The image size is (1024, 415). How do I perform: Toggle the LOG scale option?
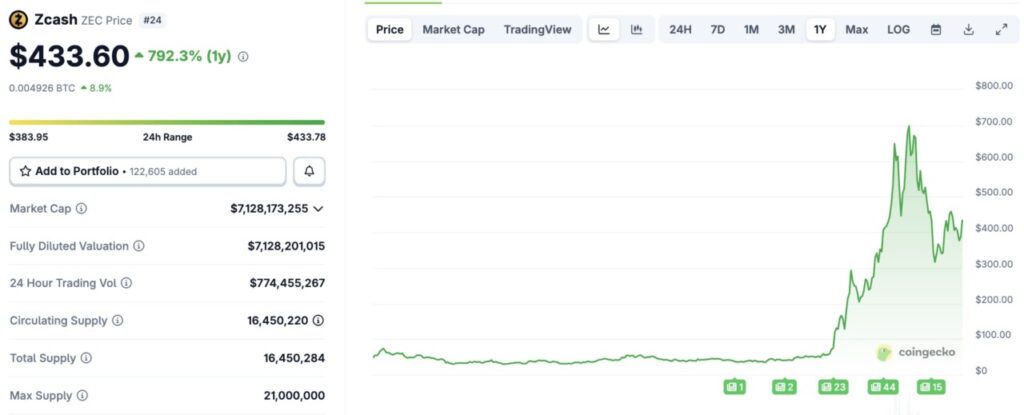pyautogui.click(x=898, y=29)
